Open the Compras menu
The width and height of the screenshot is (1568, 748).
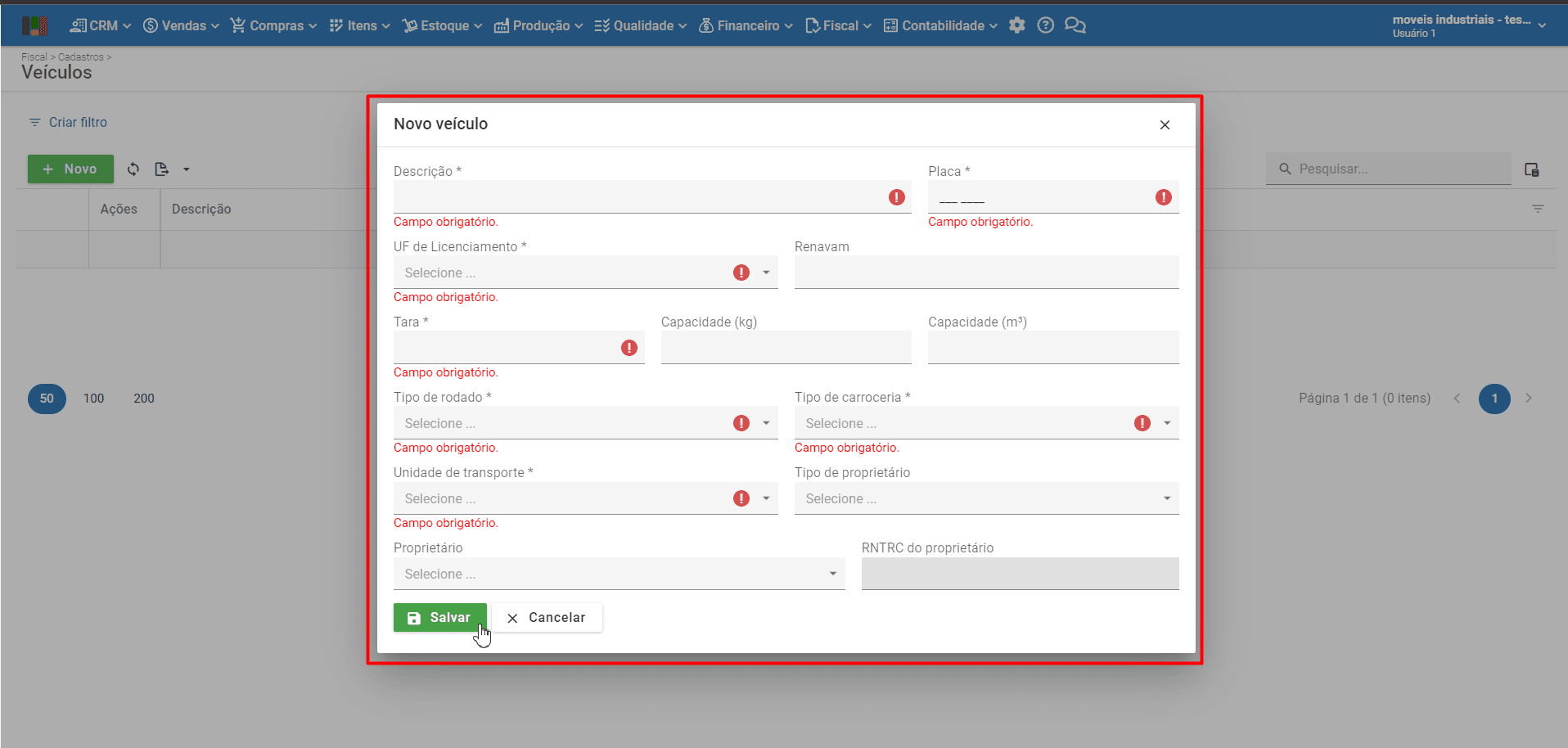[x=273, y=25]
